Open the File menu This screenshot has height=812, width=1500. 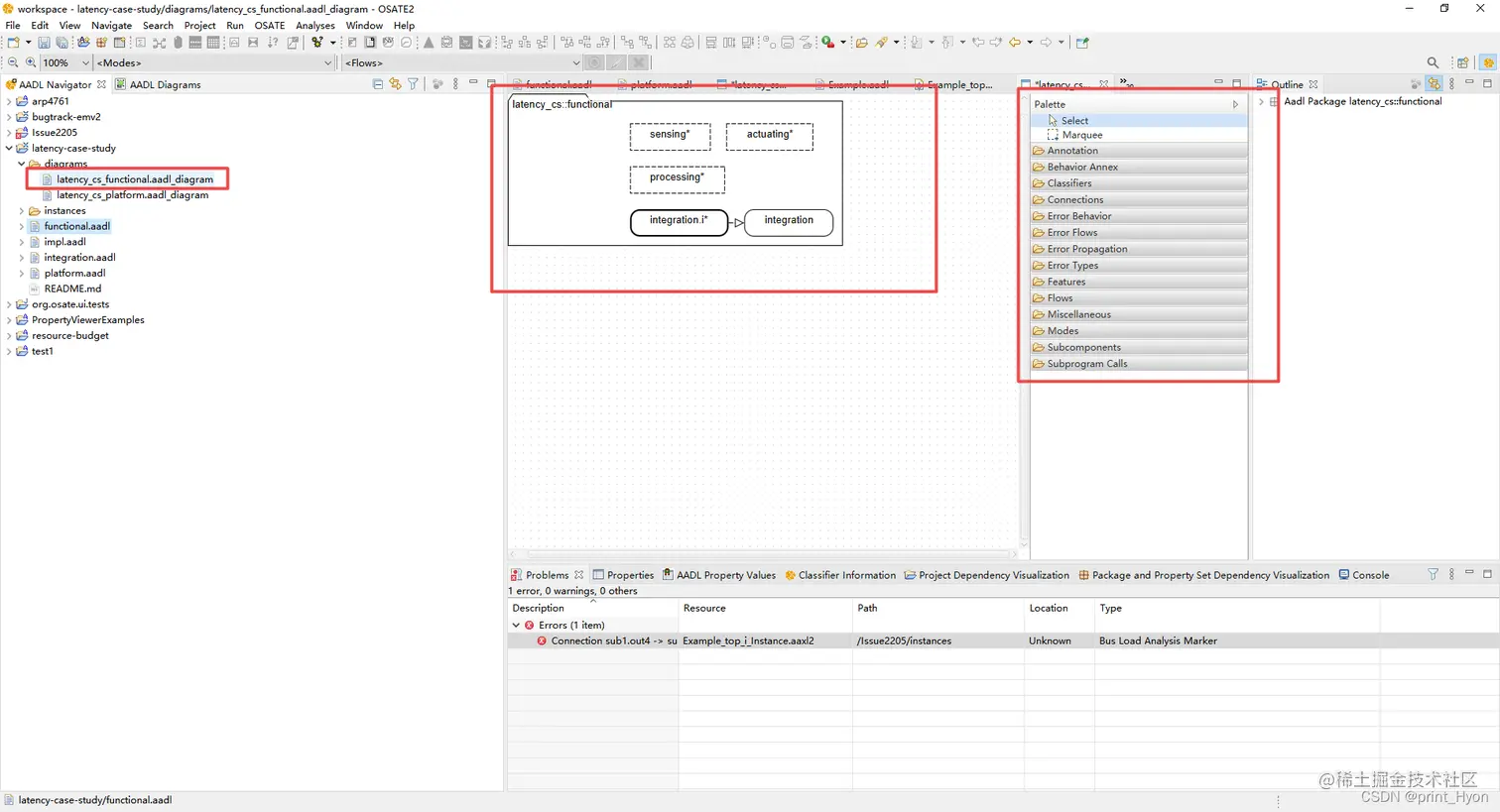(x=13, y=25)
